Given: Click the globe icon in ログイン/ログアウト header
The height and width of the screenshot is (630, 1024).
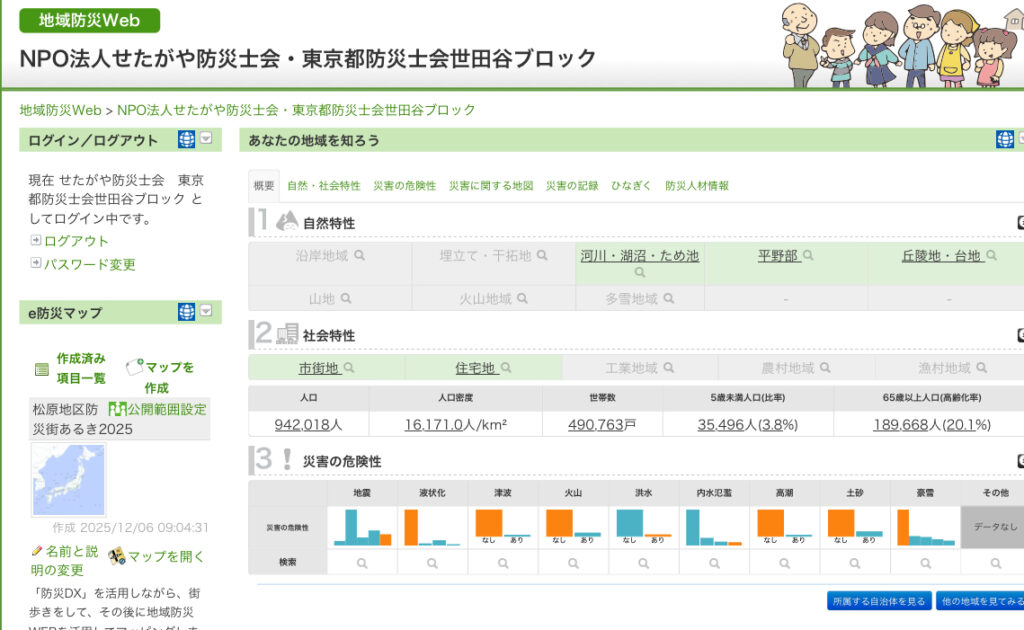Looking at the screenshot, I should point(186,140).
